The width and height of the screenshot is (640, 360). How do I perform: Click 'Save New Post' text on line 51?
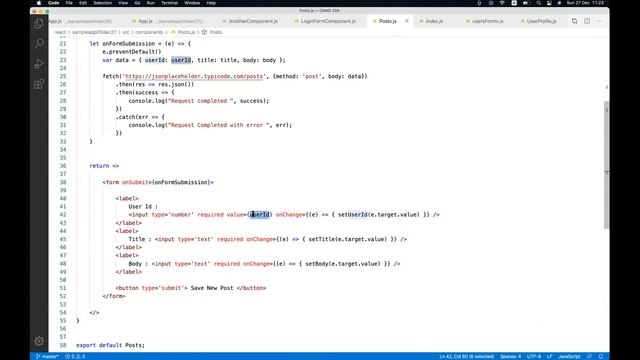(x=212, y=288)
